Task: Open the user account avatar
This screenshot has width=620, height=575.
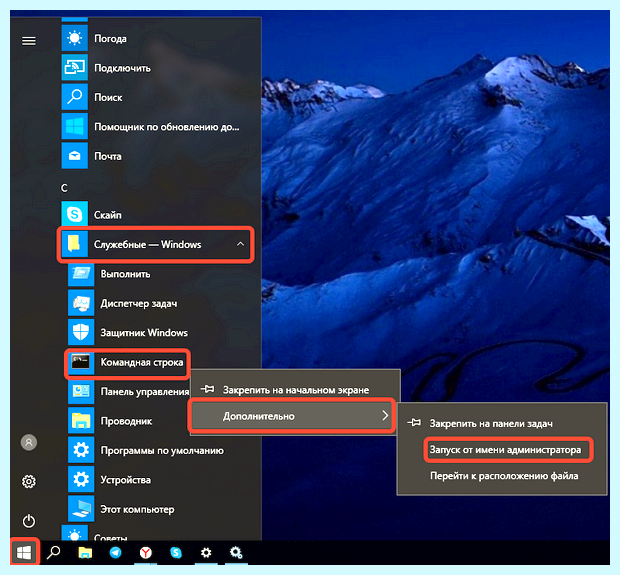Action: [x=29, y=442]
